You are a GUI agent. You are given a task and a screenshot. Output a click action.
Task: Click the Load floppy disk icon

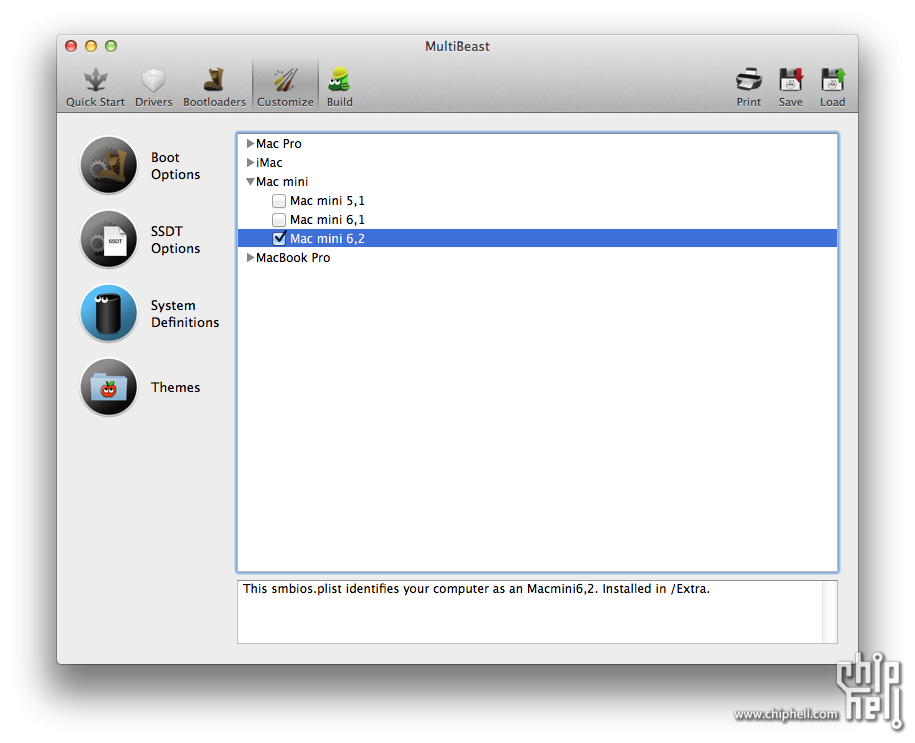(833, 81)
